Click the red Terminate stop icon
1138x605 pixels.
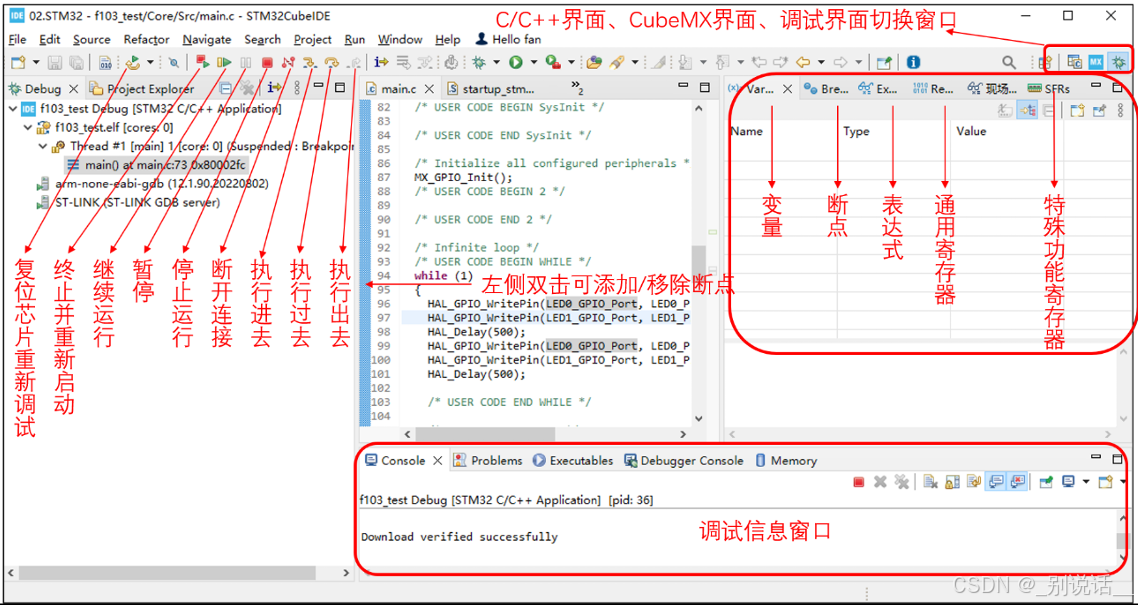[267, 62]
